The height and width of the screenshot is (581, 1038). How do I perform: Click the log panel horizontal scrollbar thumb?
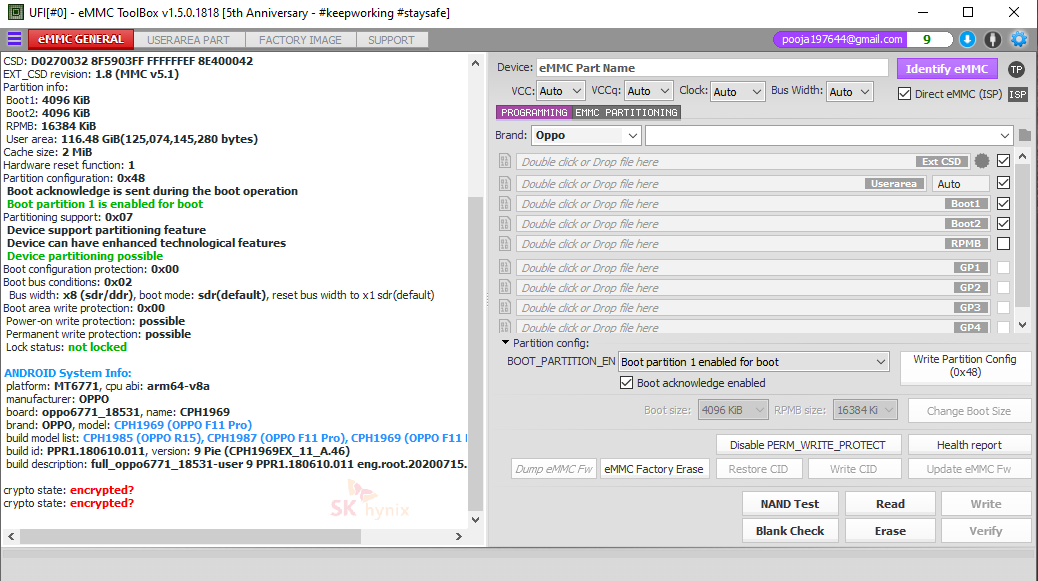tap(190, 537)
